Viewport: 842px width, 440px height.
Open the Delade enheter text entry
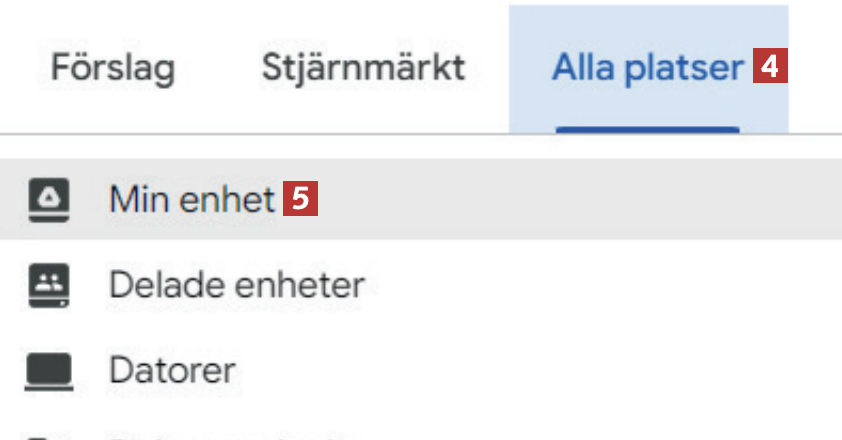pyautogui.click(x=235, y=287)
